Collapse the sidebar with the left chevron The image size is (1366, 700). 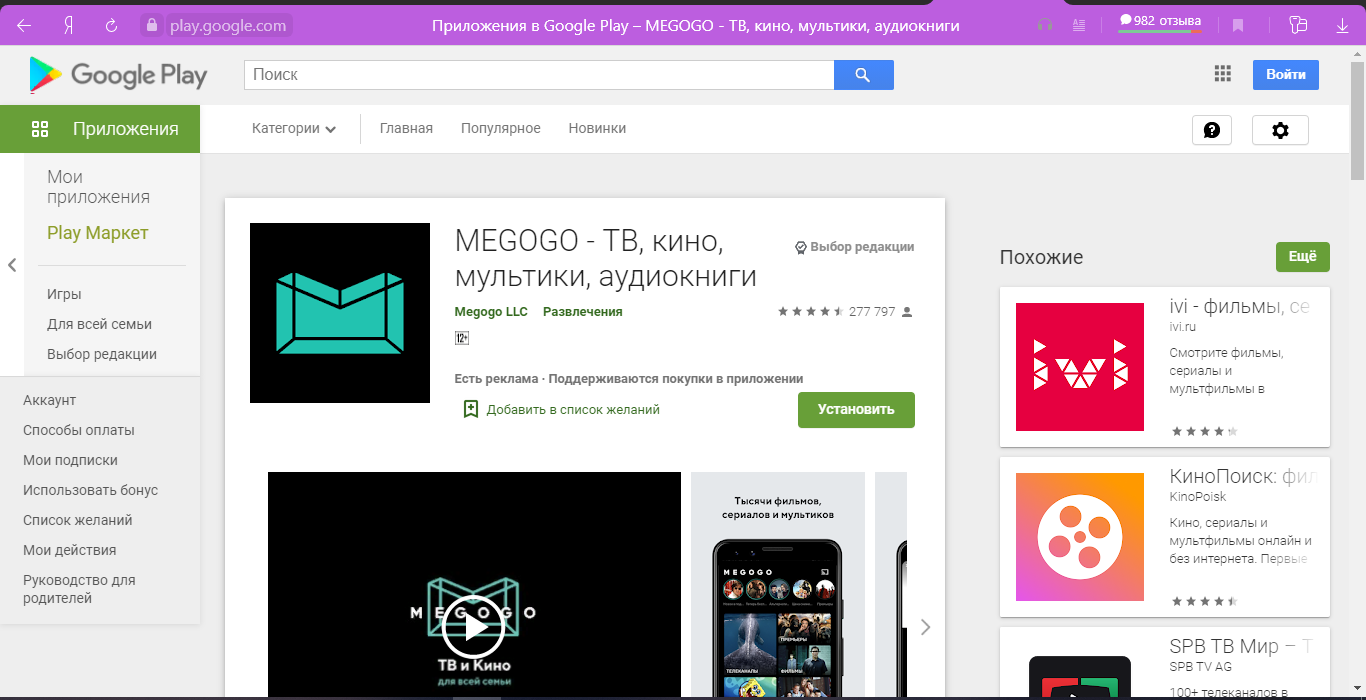12,265
